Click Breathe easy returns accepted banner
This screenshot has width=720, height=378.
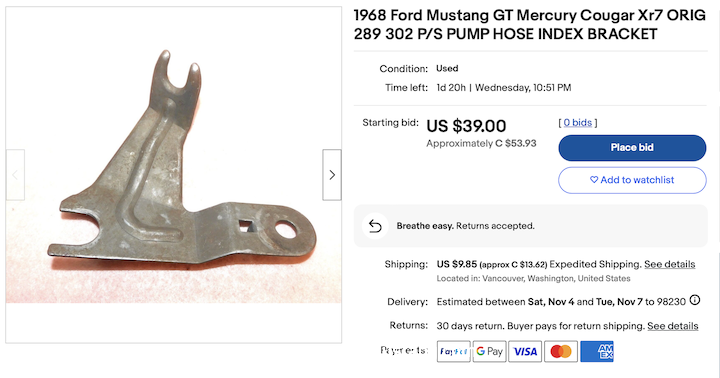(530, 226)
